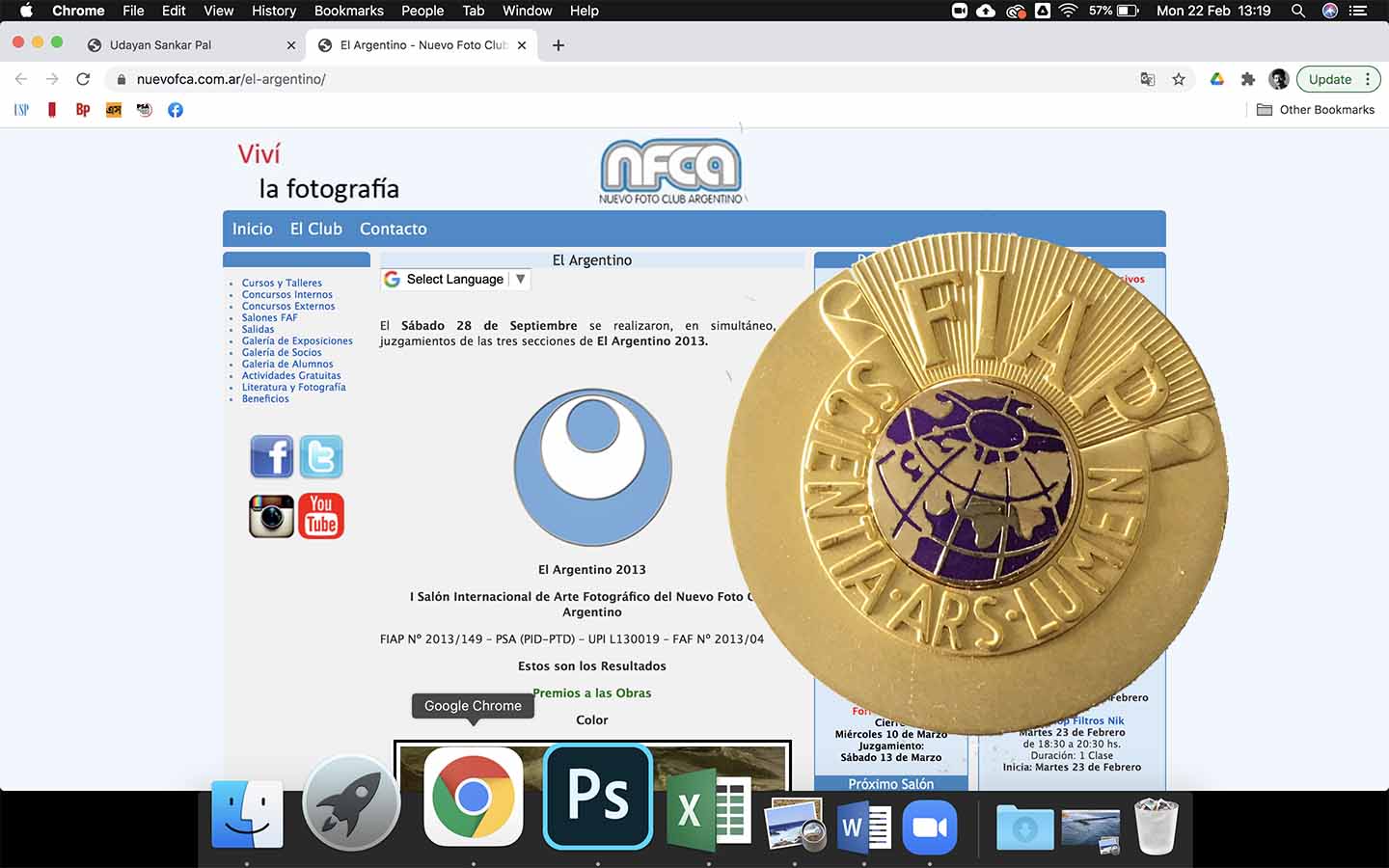Bookmark this page with the star icon
Image resolution: width=1389 pixels, height=868 pixels.
[1178, 79]
